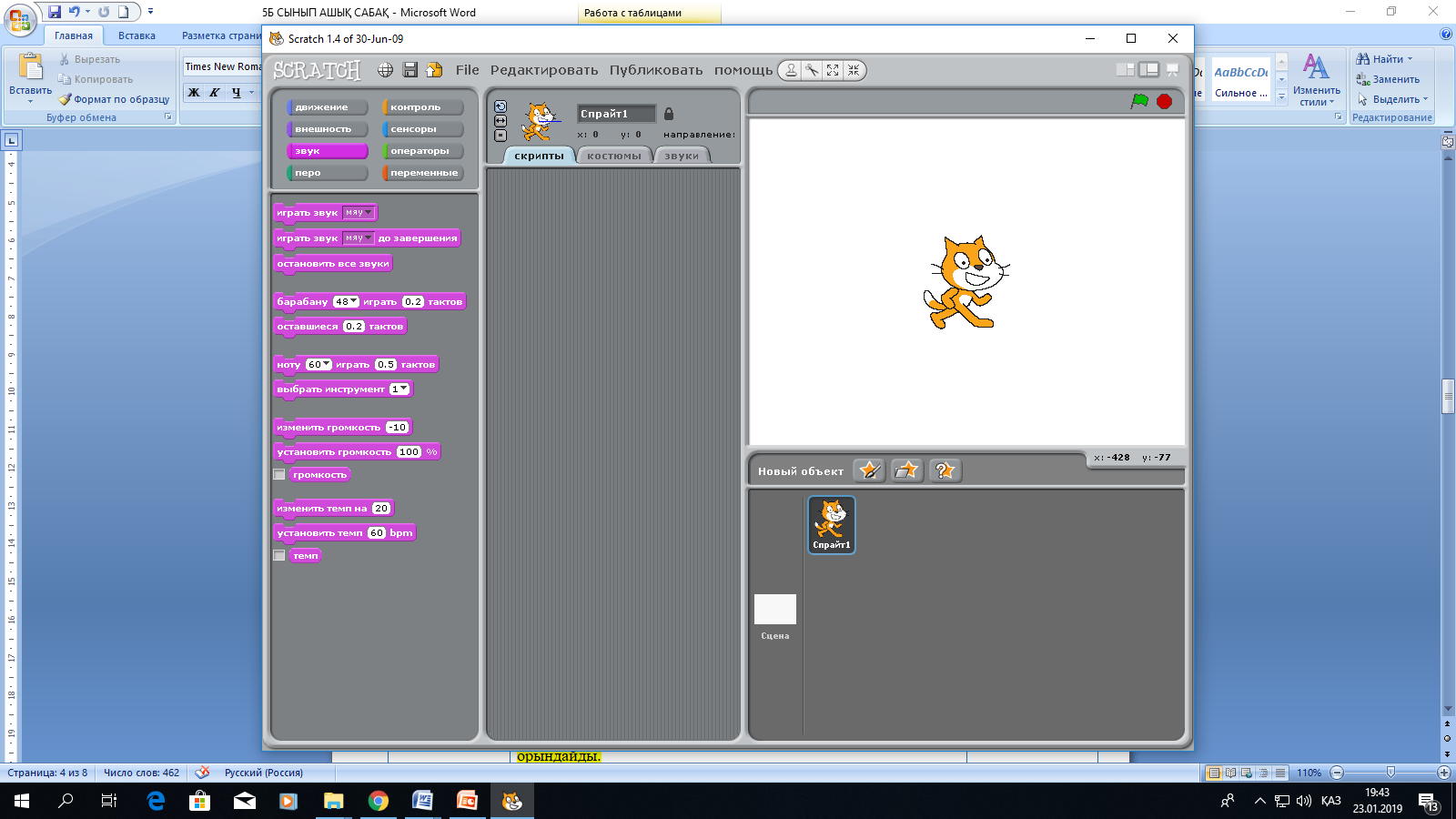Image resolution: width=1456 pixels, height=819 pixels.
Task: Switch to small stage view mode
Action: point(1126,70)
